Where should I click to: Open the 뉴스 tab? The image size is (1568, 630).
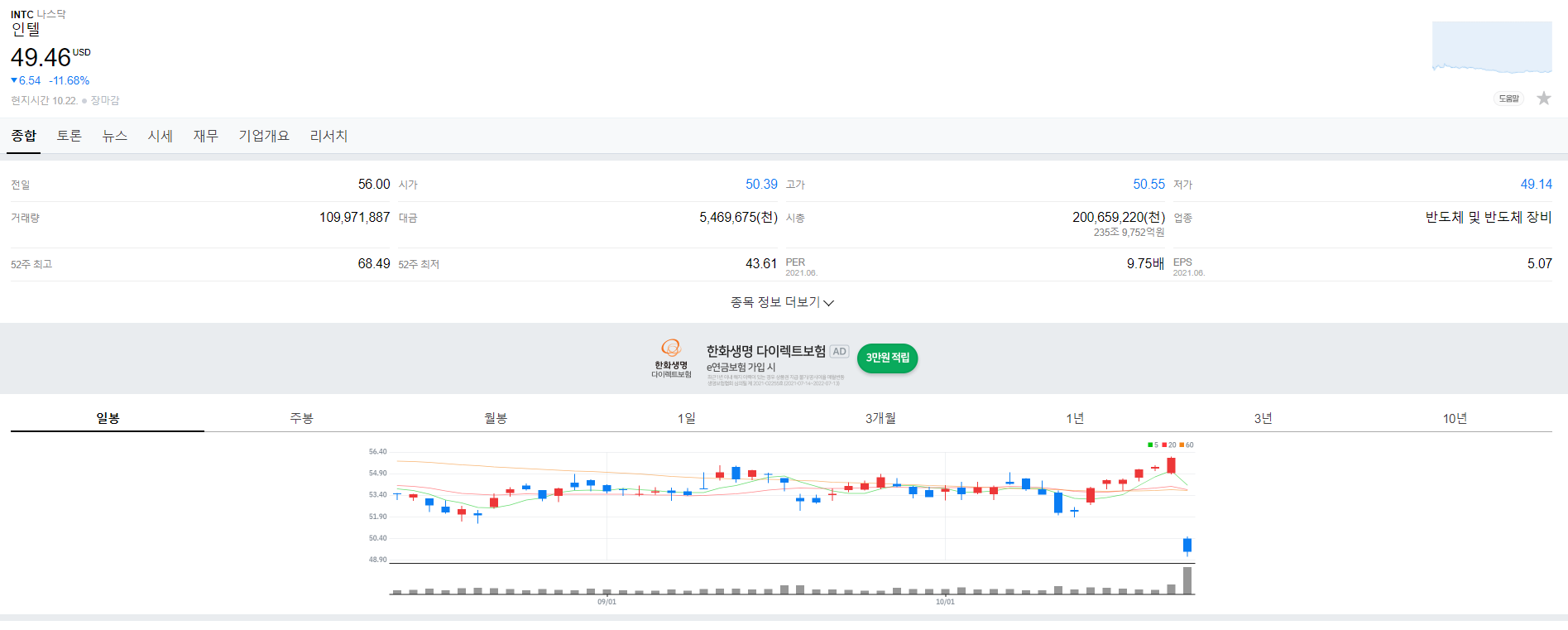(115, 136)
